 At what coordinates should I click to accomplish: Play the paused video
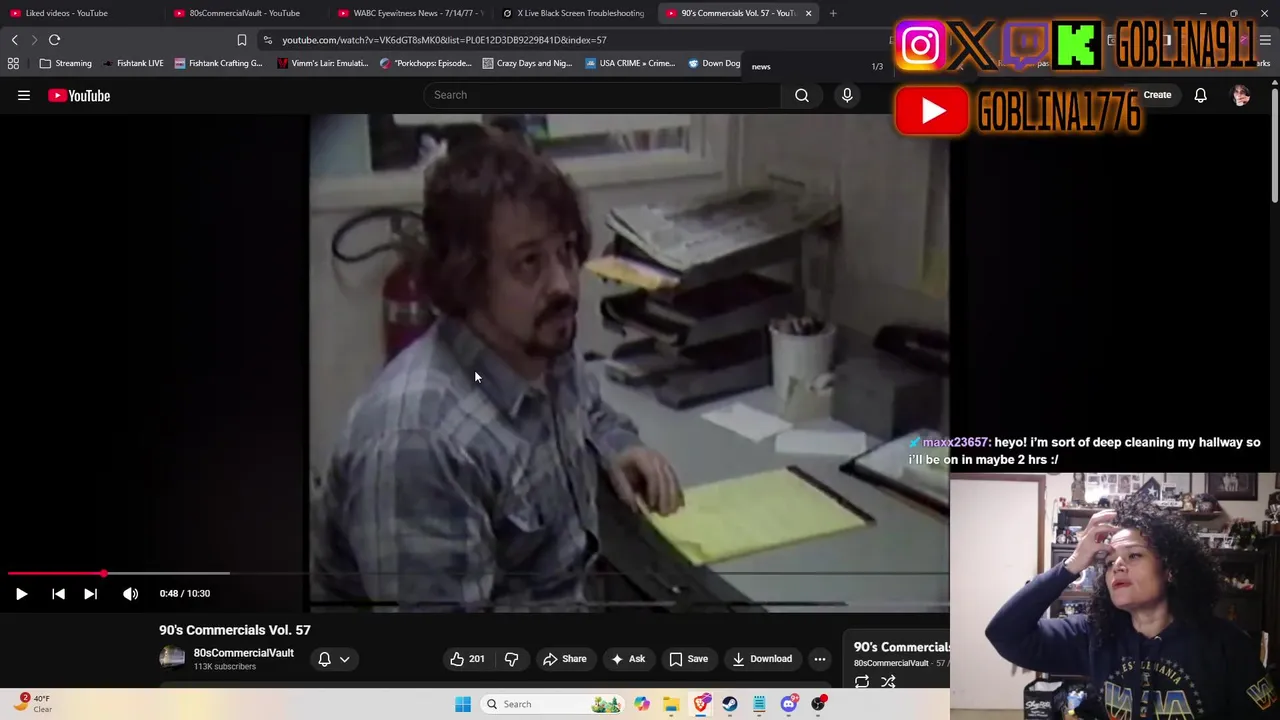21,593
